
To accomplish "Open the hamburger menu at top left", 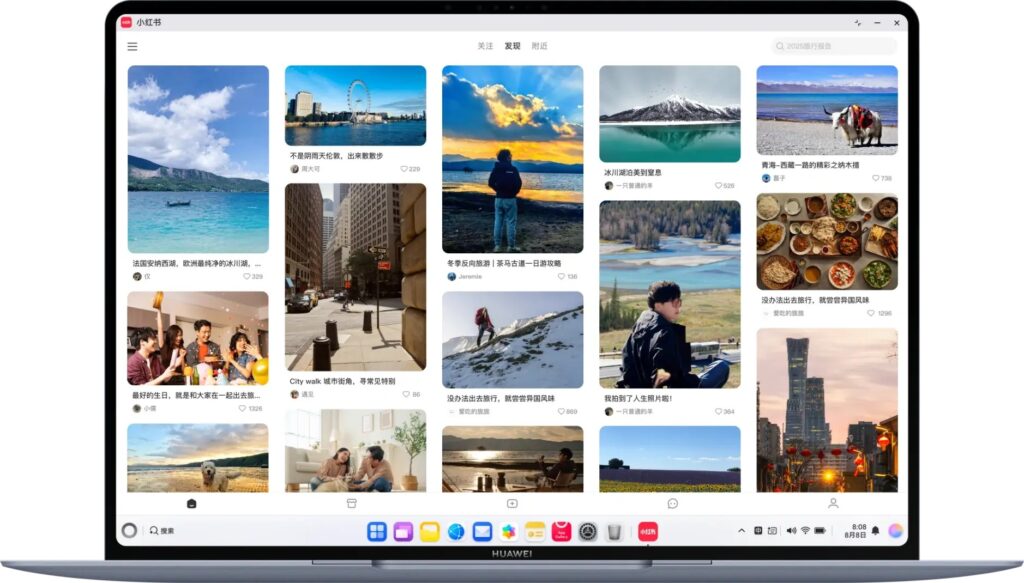I will pyautogui.click(x=131, y=45).
